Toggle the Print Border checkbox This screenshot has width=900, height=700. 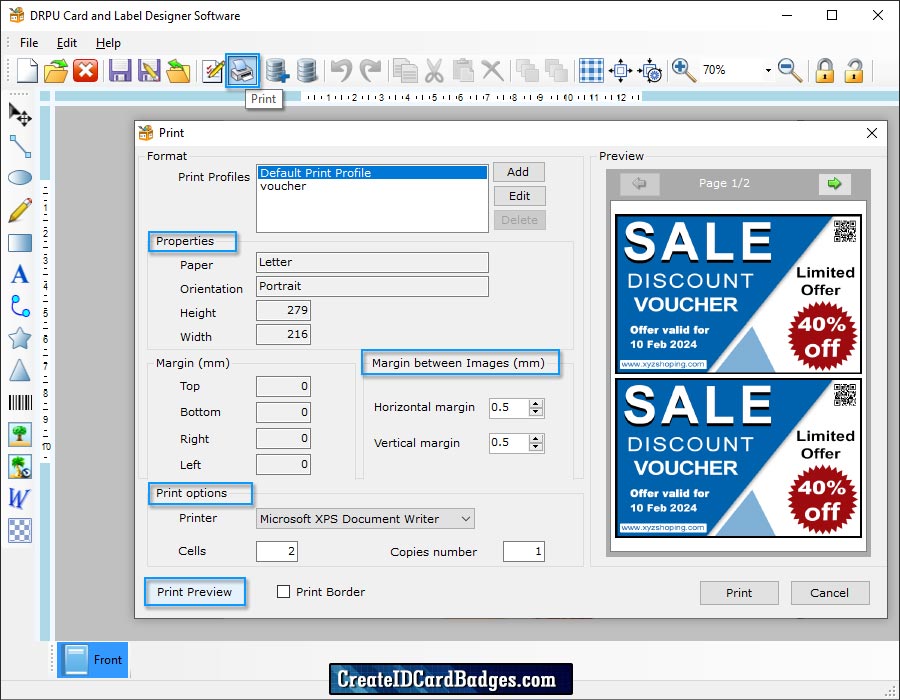(284, 592)
